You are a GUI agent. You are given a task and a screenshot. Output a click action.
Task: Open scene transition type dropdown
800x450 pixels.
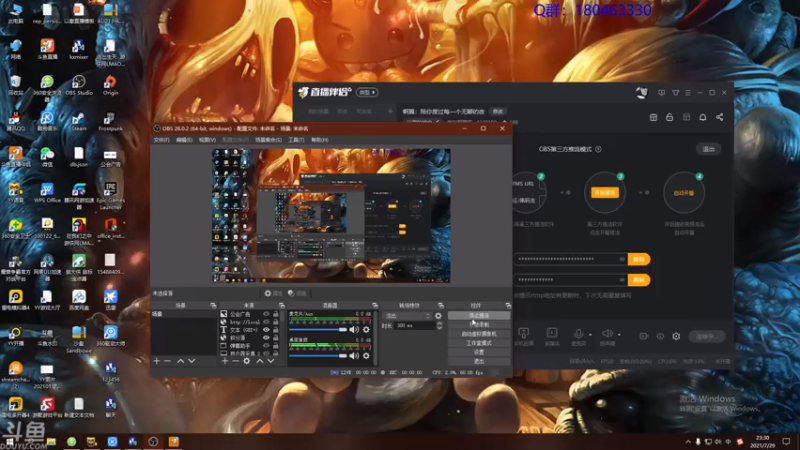(x=407, y=316)
